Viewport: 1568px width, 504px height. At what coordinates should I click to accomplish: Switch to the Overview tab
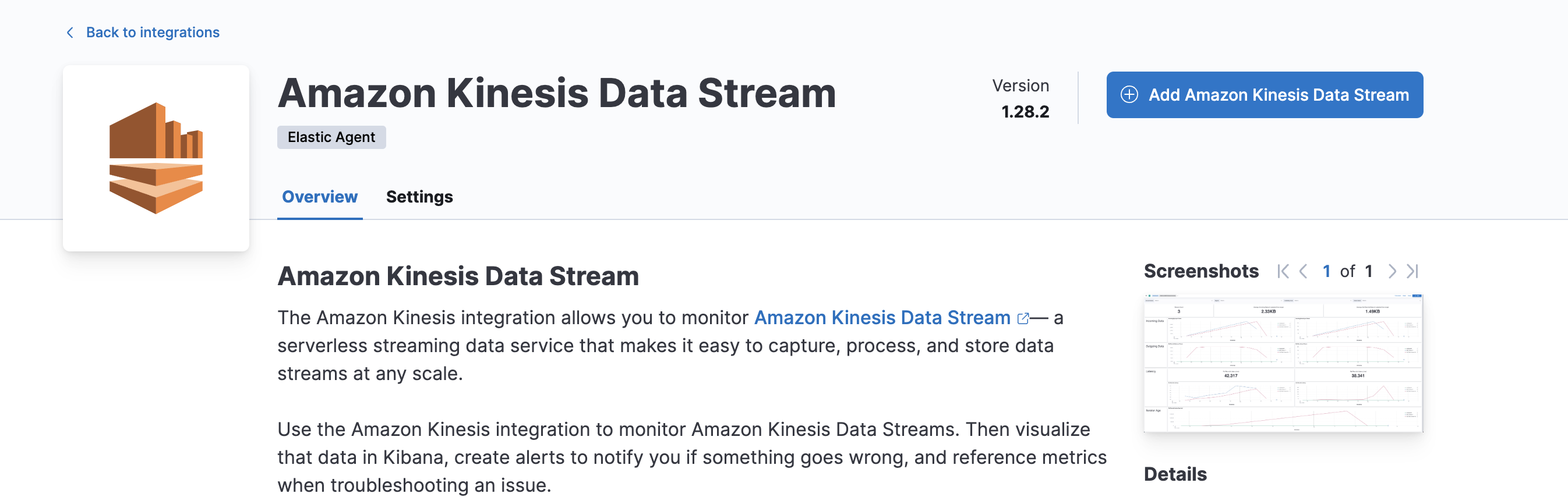pos(320,197)
